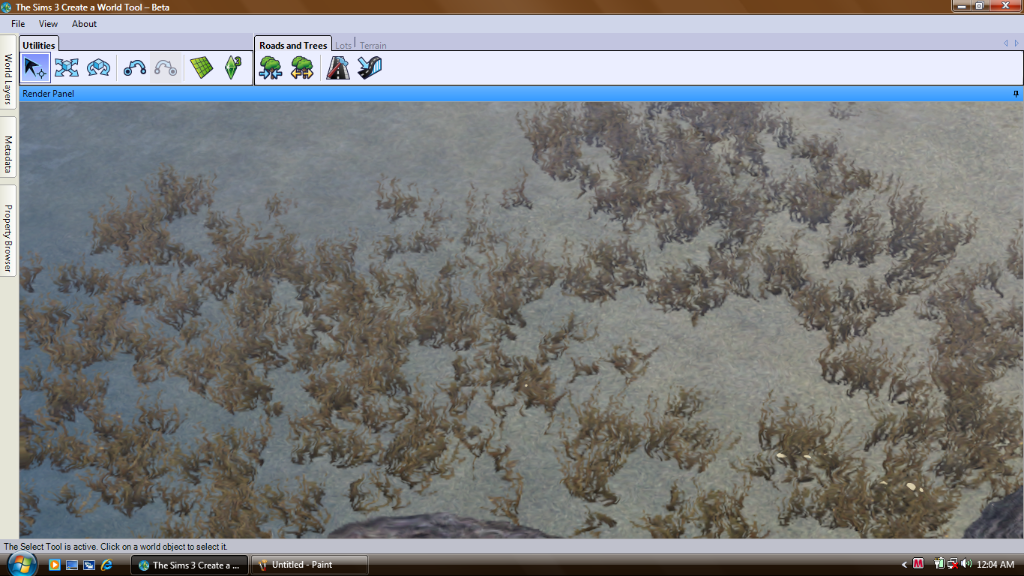Click the battery power tray icon
Screen dimensions: 1024x576
pyautogui.click(x=938, y=564)
